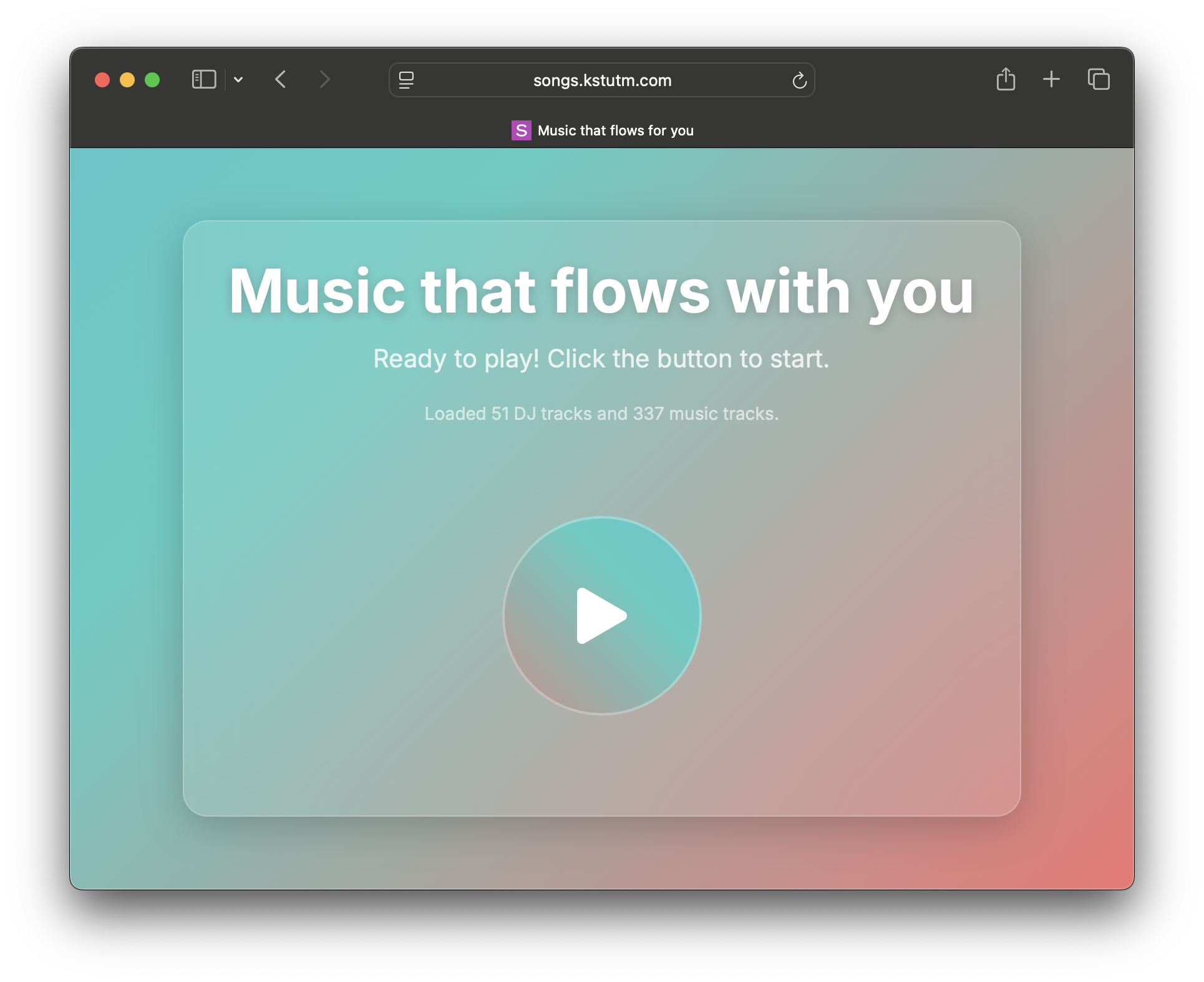
Task: Enter full screen with green button
Action: click(x=152, y=80)
